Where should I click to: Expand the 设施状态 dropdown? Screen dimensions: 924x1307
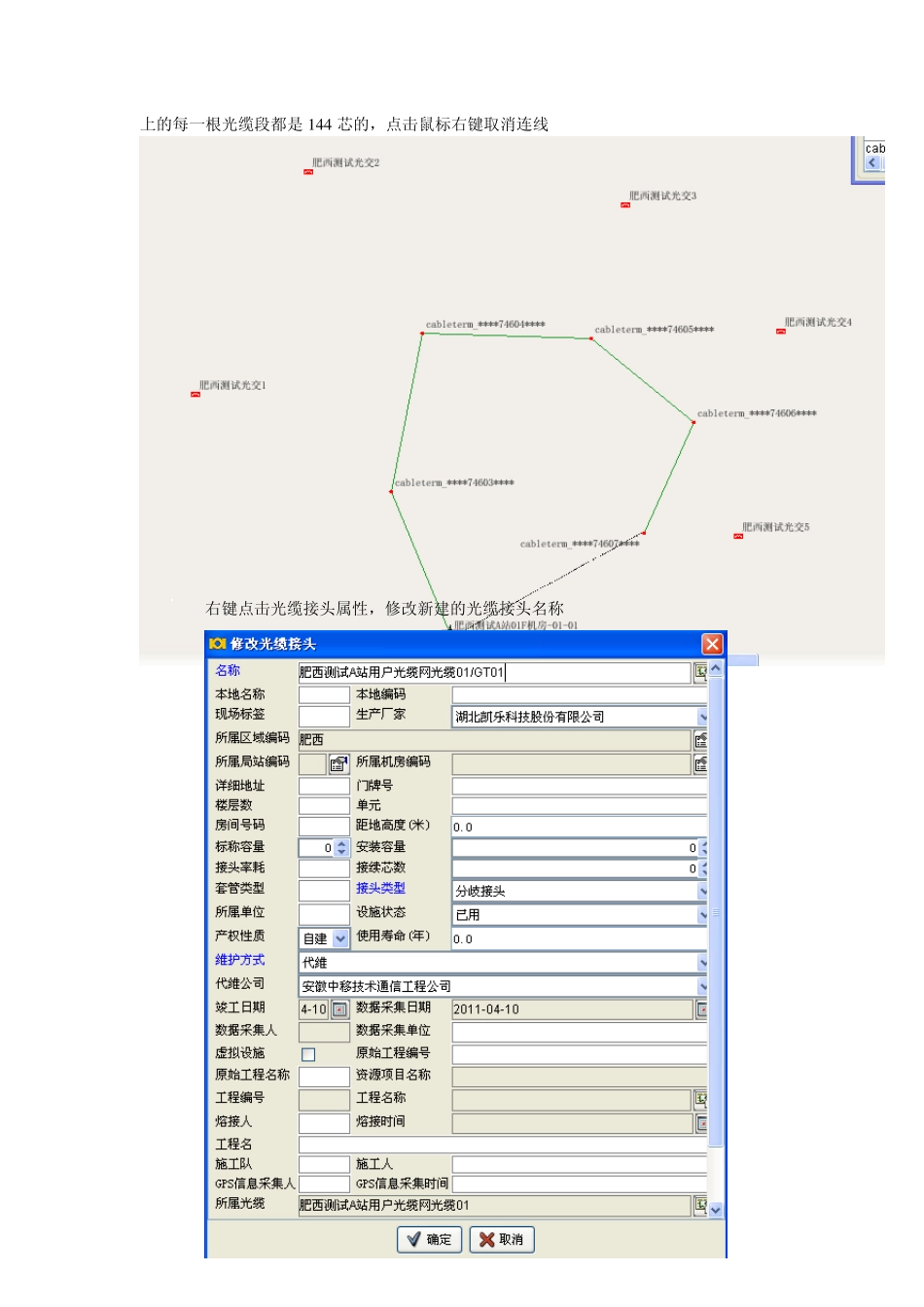[x=701, y=915]
